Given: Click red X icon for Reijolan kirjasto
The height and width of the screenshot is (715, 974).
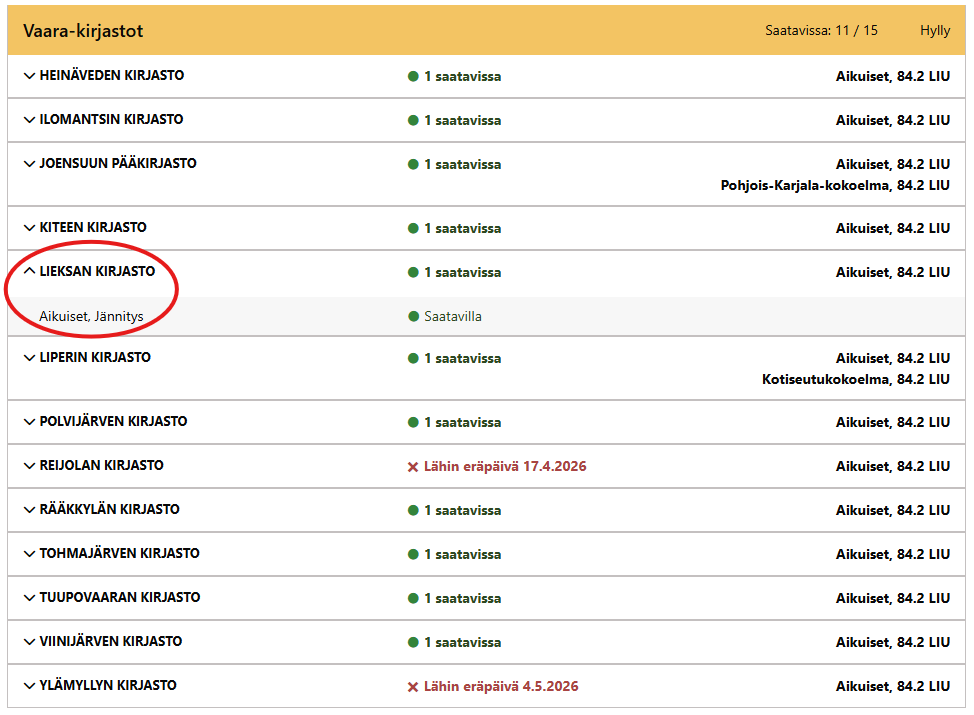Looking at the screenshot, I should 413,467.
